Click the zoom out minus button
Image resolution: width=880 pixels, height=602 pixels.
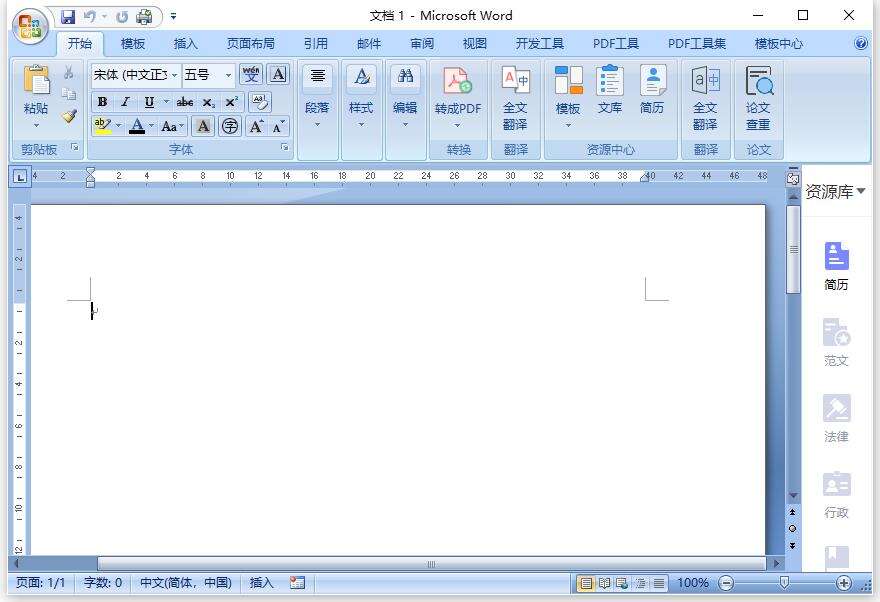726,583
